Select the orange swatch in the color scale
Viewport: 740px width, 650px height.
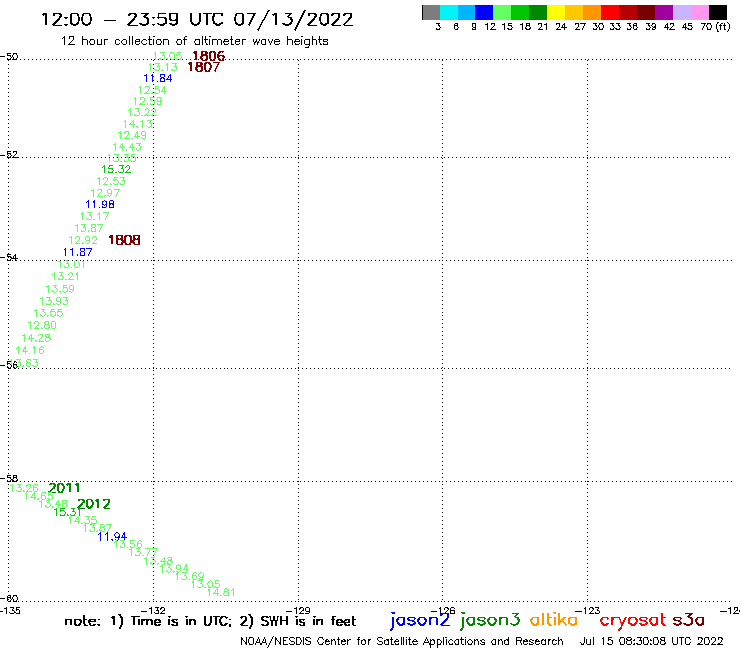[592, 12]
